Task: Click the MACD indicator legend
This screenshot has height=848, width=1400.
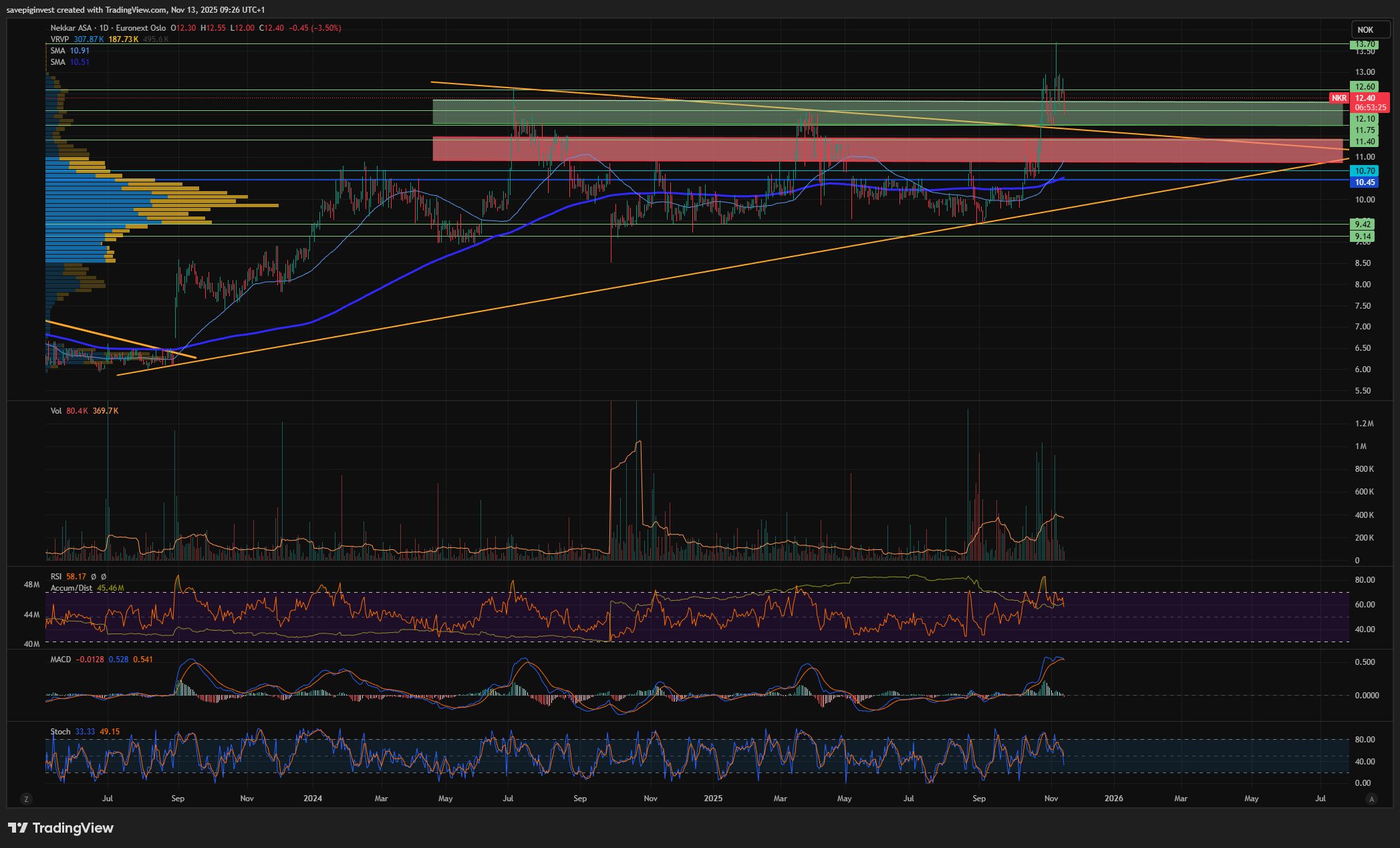Action: click(61, 660)
